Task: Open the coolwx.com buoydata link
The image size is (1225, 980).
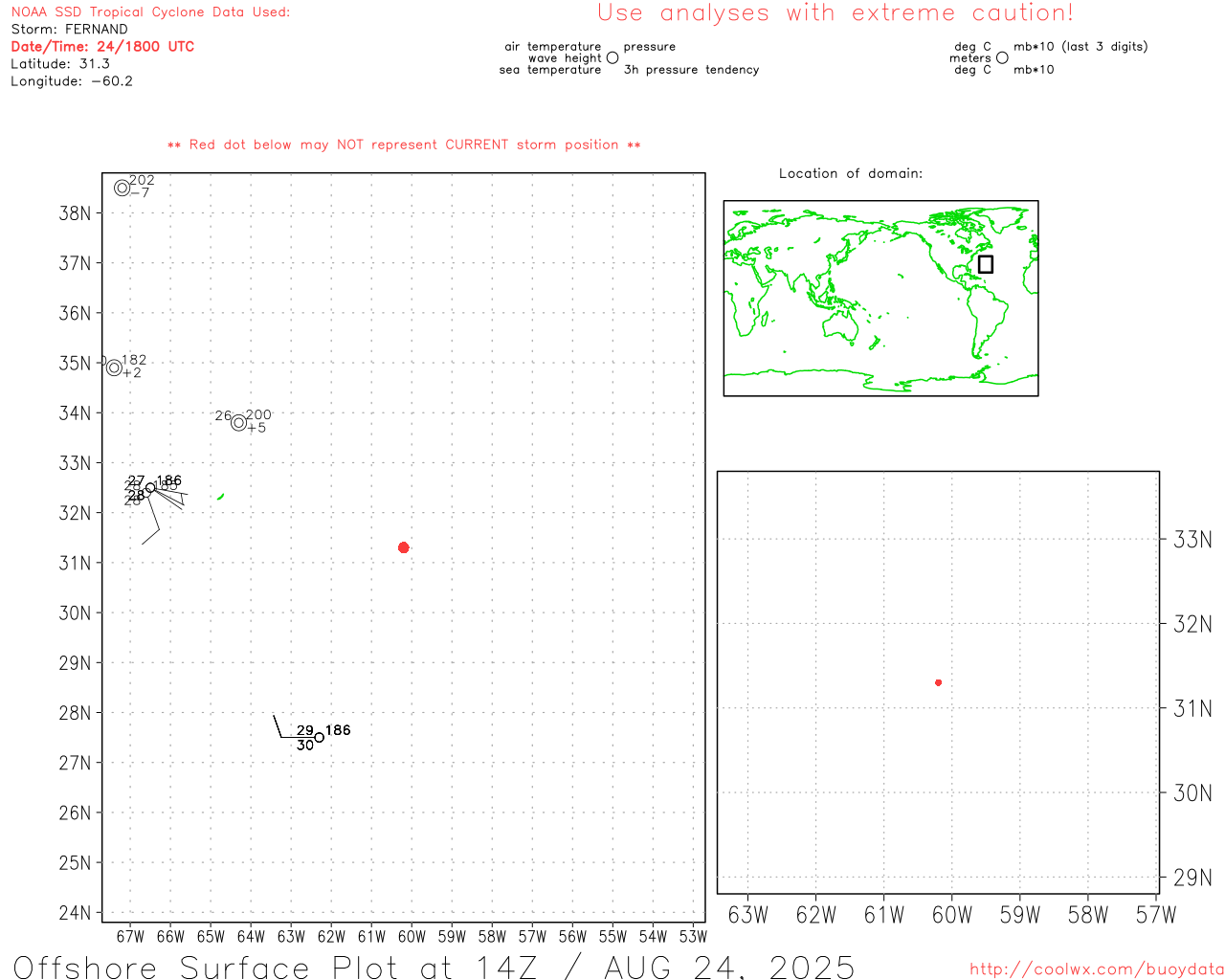Action: (1097, 969)
